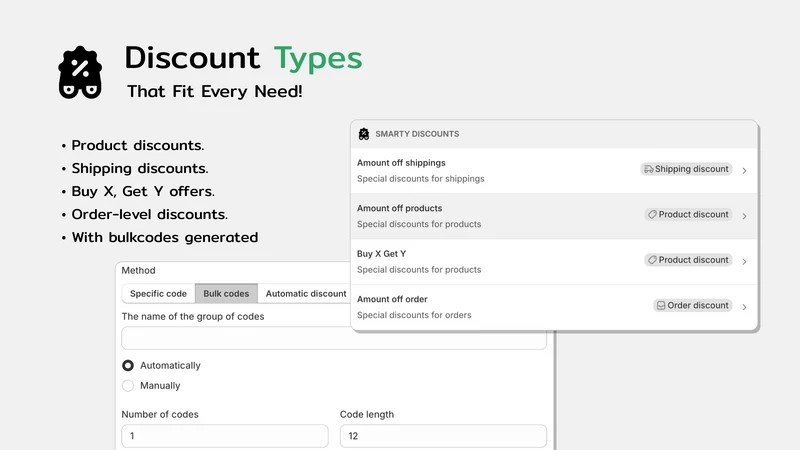Image resolution: width=800 pixels, height=450 pixels.
Task: Click the 'Number of codes' label
Action: point(160,414)
